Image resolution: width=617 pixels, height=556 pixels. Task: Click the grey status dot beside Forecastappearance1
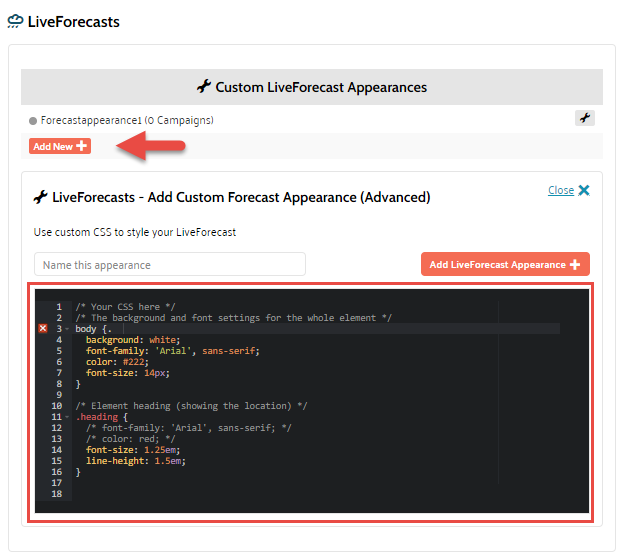(x=33, y=121)
